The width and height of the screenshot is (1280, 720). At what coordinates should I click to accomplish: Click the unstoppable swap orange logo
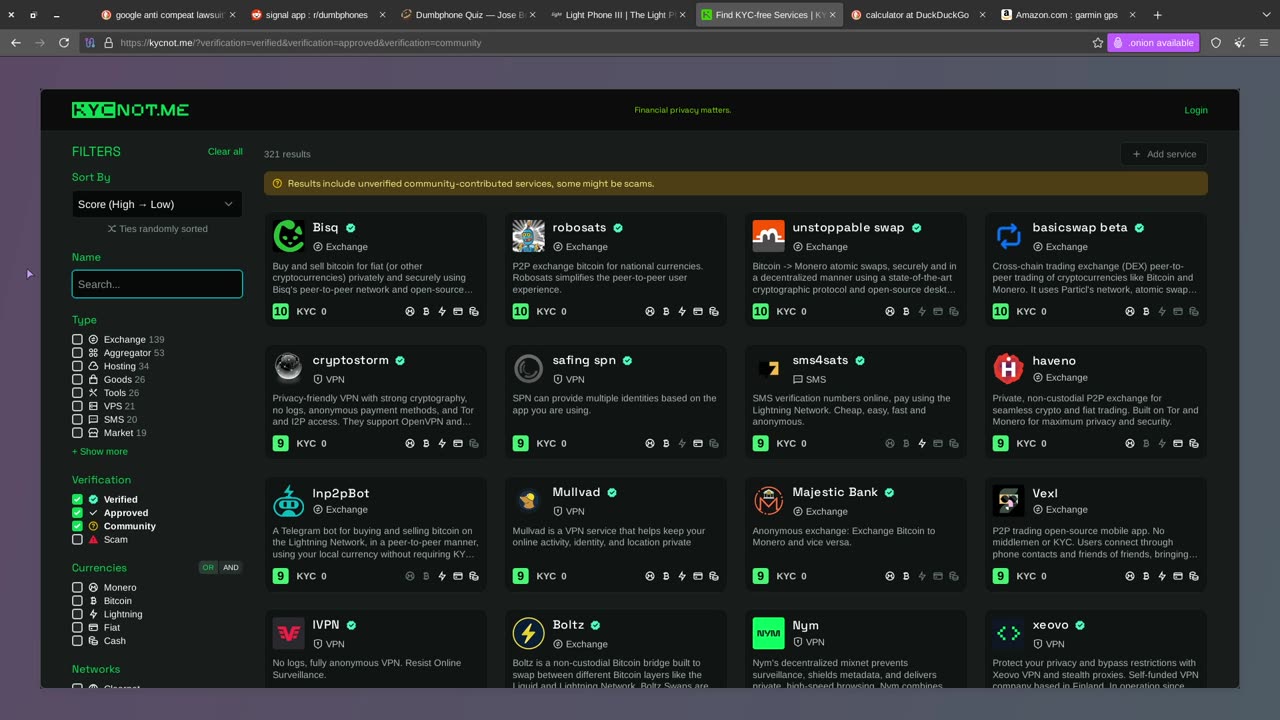tap(768, 236)
